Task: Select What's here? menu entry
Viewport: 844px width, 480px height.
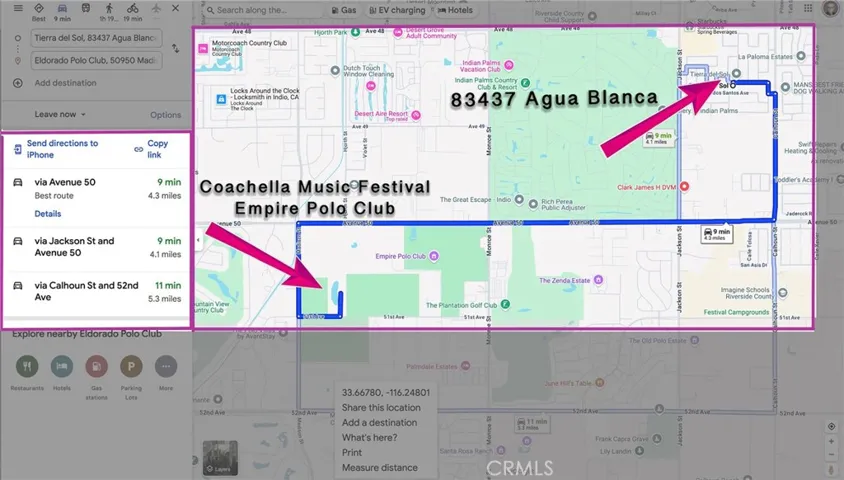Action: tap(369, 437)
